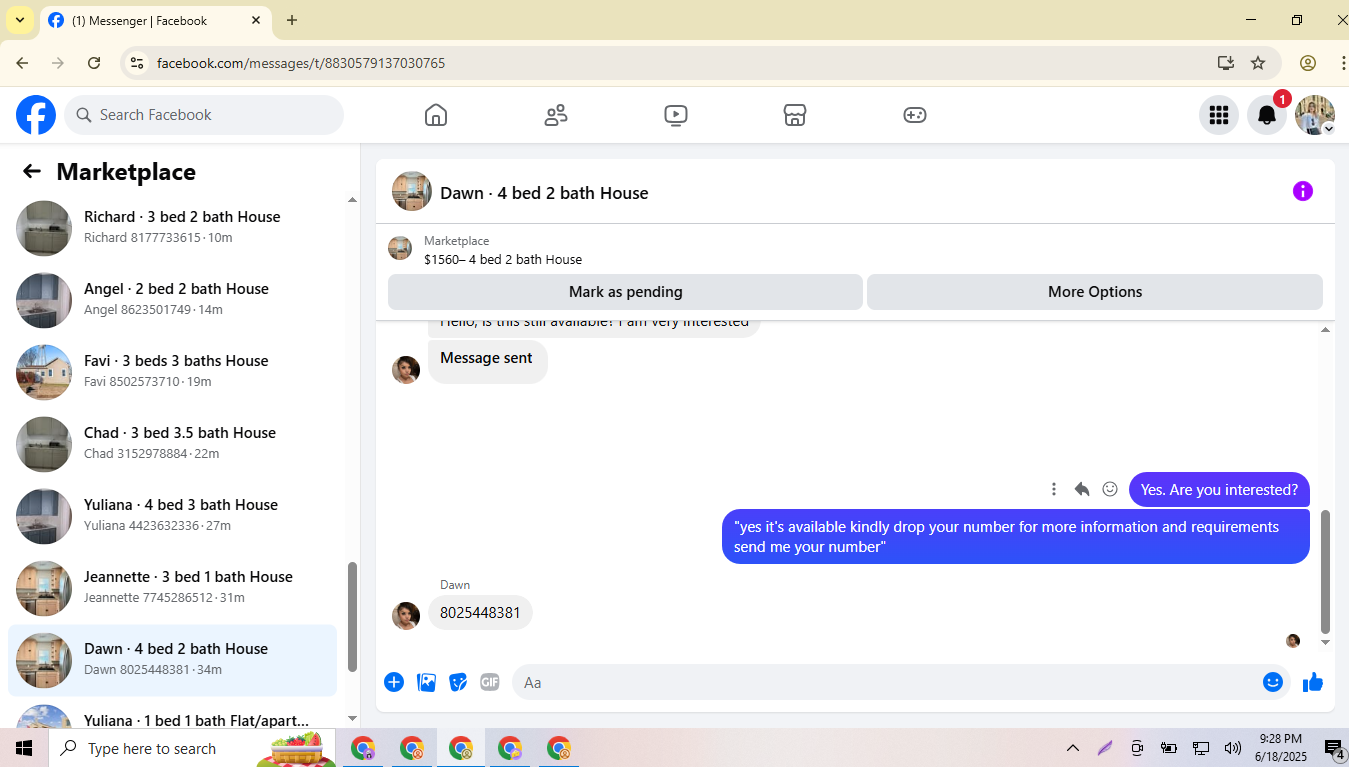Open the Windows notification center
Viewport: 1349px width, 767px height.
(1333, 748)
